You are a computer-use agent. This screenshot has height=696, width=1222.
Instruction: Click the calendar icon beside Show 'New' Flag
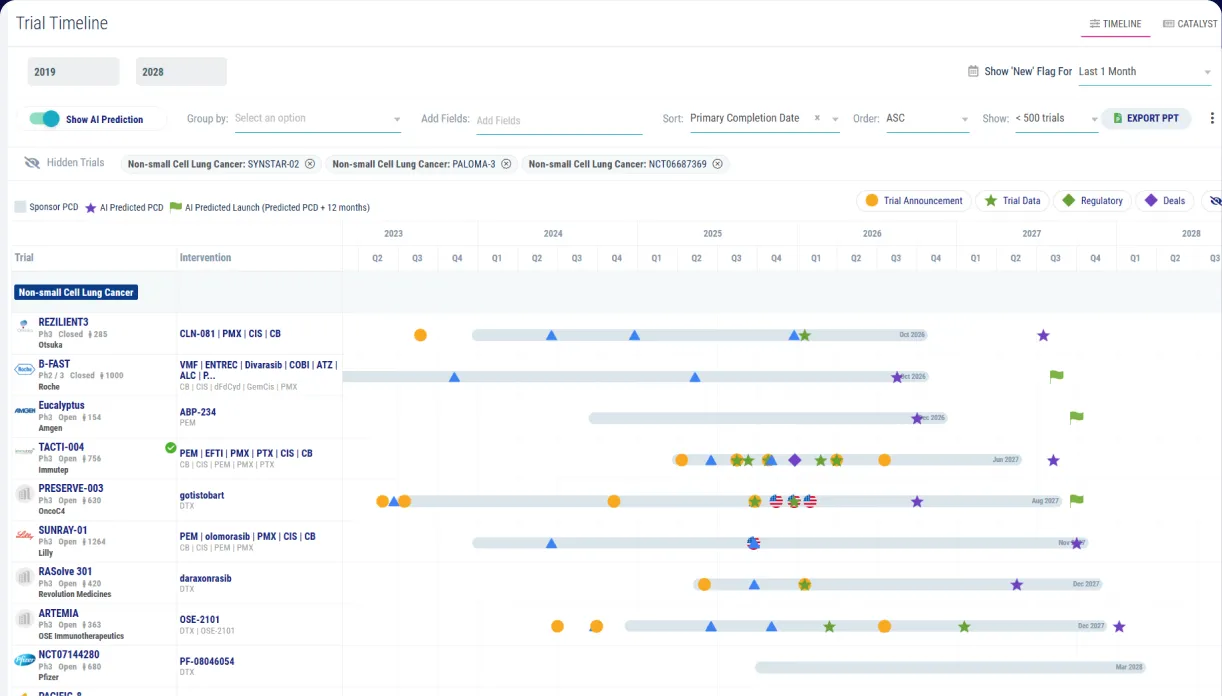(973, 71)
